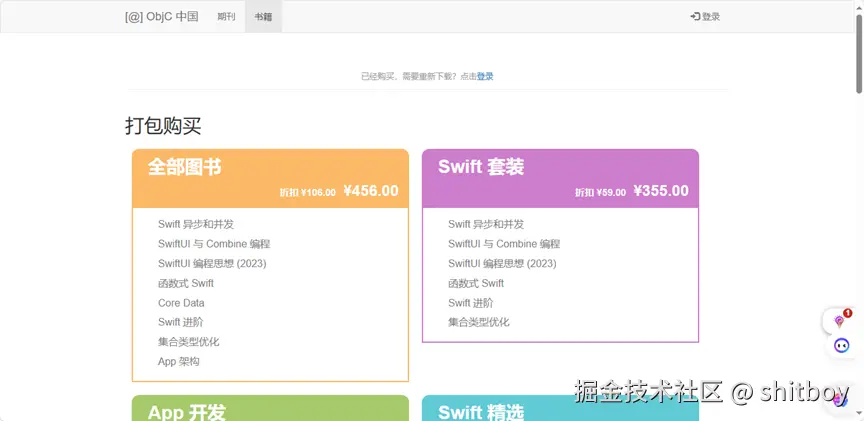Open the teal Swift 精选 bundle card
The height and width of the screenshot is (421, 864).
coord(560,408)
